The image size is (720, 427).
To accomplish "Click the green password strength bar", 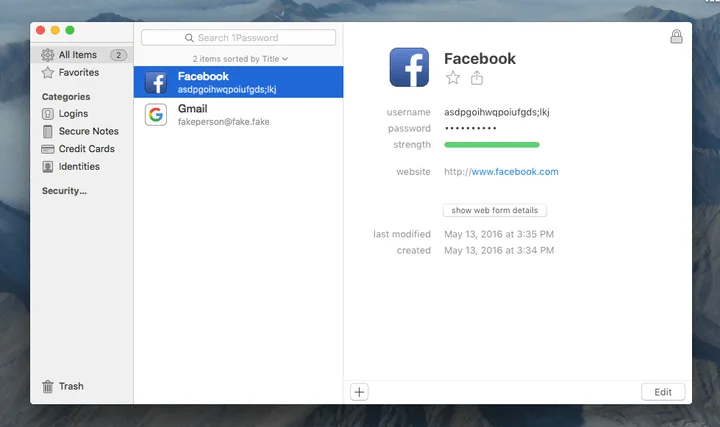I will [492, 145].
